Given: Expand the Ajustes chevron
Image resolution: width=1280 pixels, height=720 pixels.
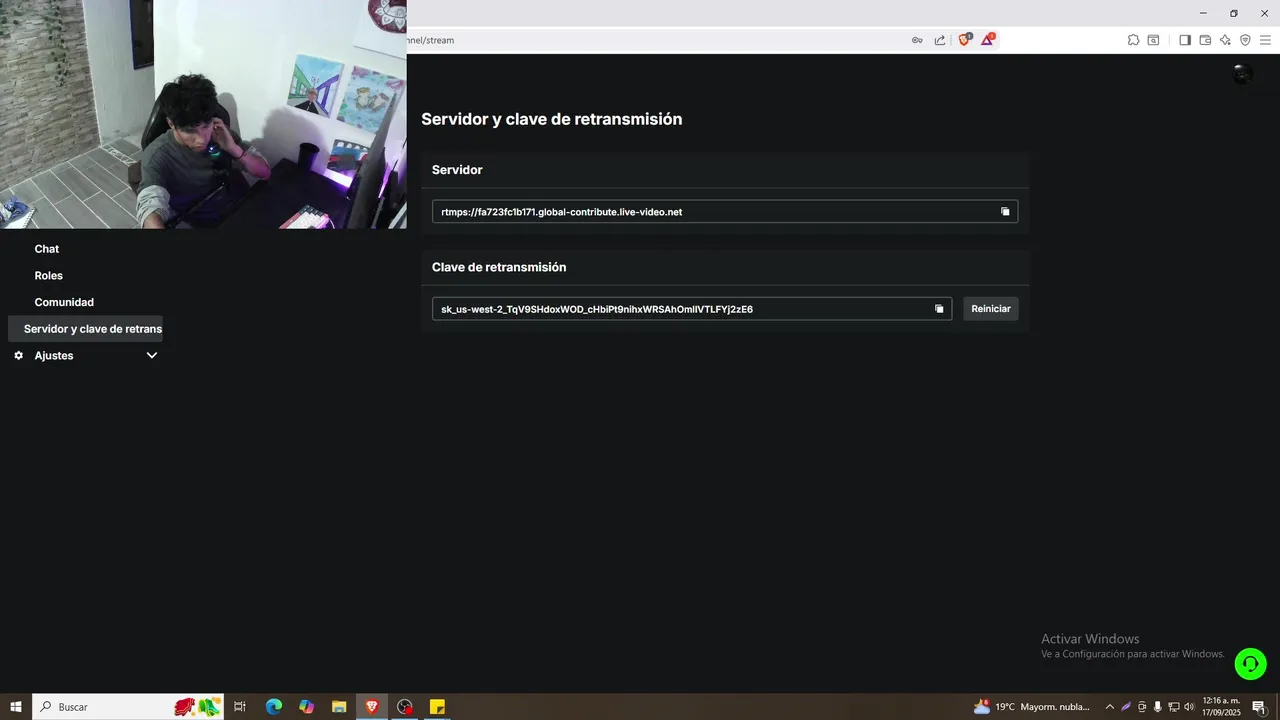Looking at the screenshot, I should coord(152,355).
